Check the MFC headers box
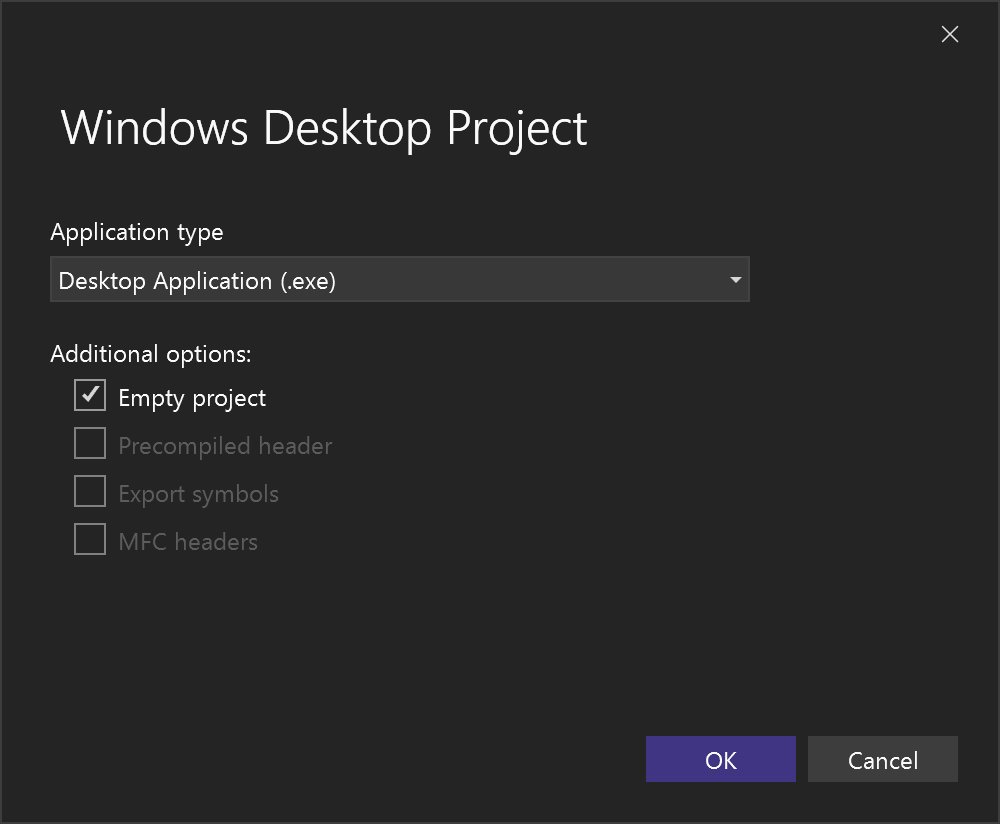Screen dimensions: 1000x824 pyautogui.click(x=90, y=539)
